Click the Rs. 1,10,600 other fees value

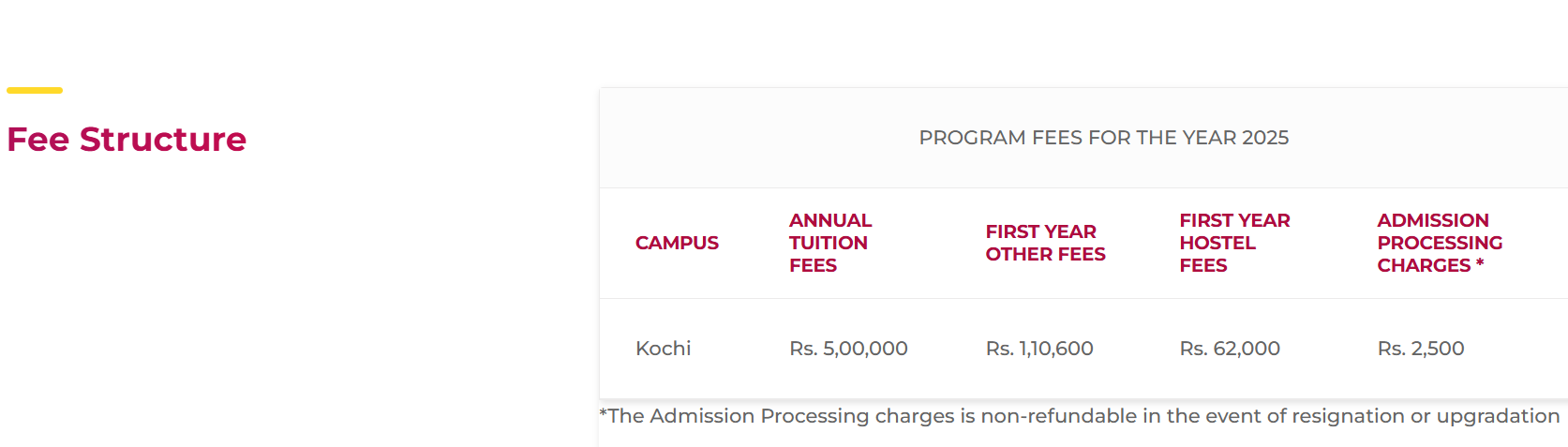point(1039,349)
